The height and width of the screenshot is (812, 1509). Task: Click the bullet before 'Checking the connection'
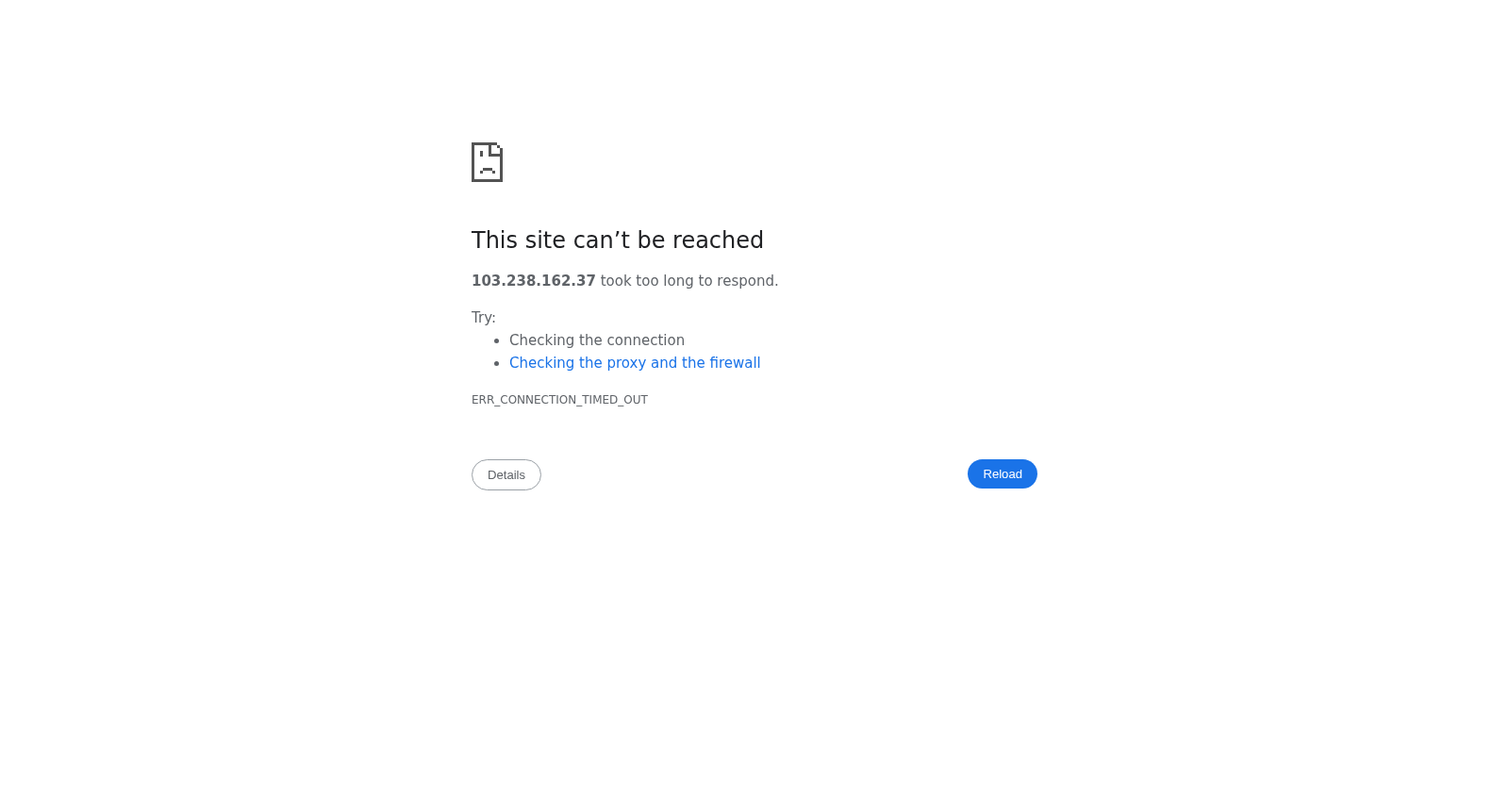coord(496,340)
